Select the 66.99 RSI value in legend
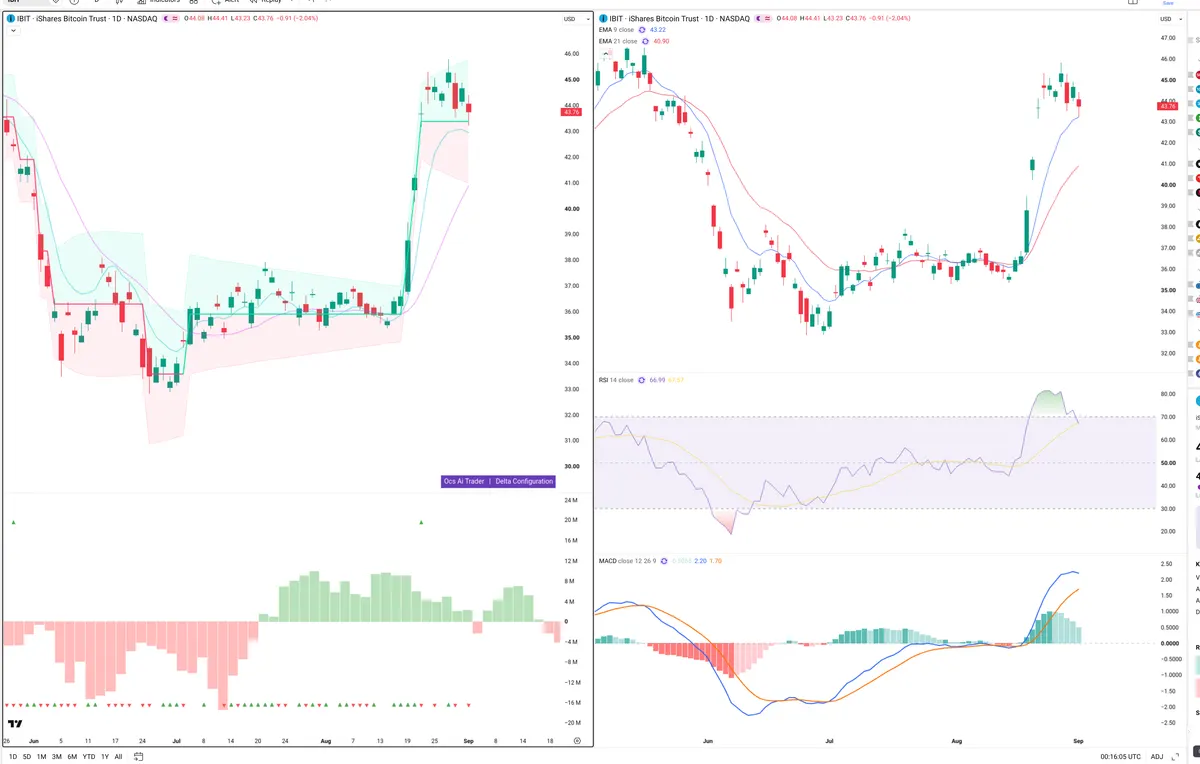Screen dimensions: 1200x764 [x=657, y=380]
